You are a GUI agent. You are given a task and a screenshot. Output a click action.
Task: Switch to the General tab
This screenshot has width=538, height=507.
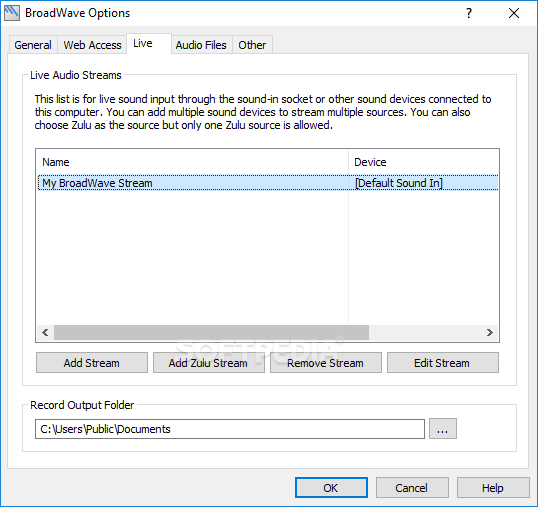click(x=33, y=45)
